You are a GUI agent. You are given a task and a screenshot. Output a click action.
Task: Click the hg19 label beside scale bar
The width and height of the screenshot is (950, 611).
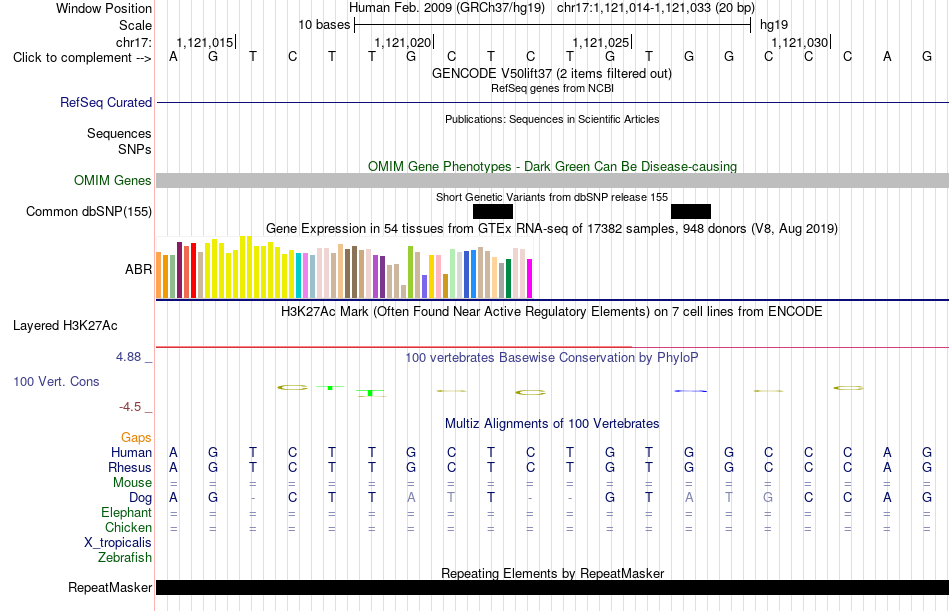pyautogui.click(x=774, y=25)
